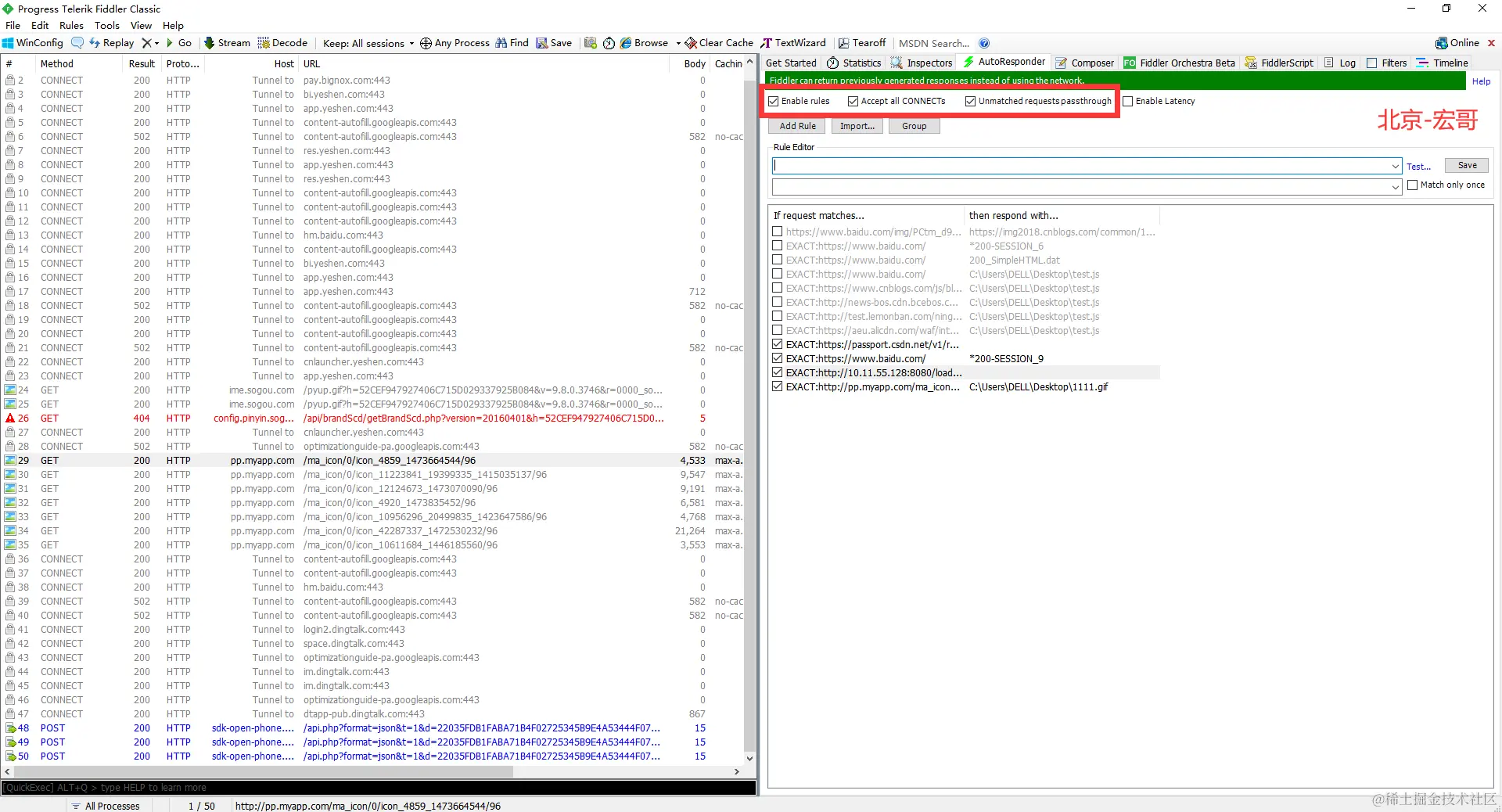Image resolution: width=1502 pixels, height=812 pixels.
Task: Toggle Accept all CONNECTs checkbox
Action: click(x=853, y=101)
